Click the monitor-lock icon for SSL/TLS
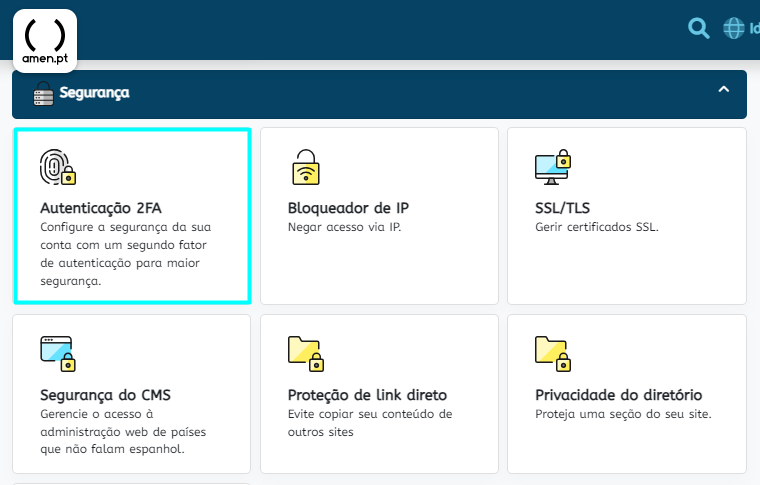The image size is (760, 485). [x=552, y=167]
